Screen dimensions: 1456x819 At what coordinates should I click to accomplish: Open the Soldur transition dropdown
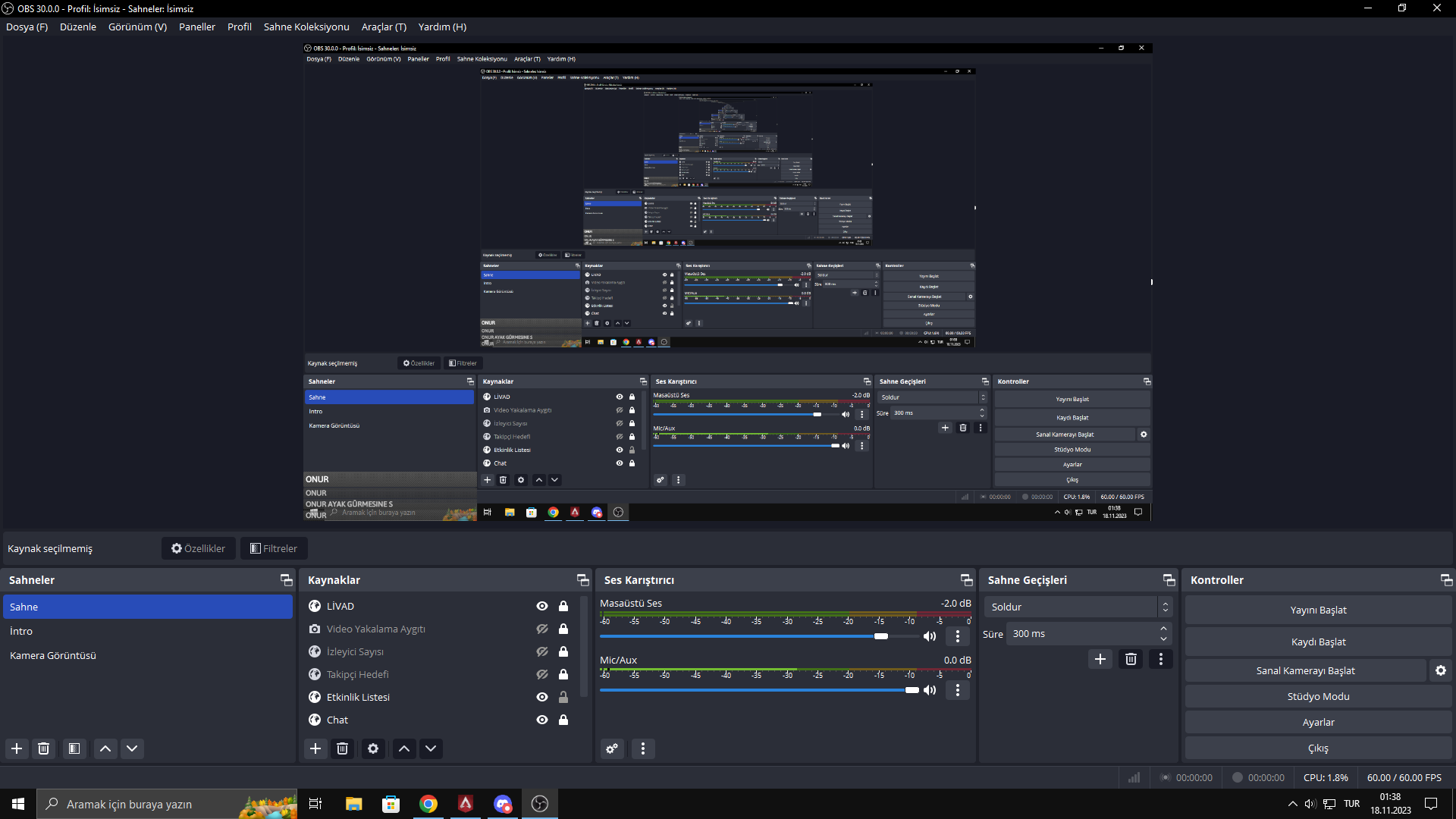point(1078,607)
